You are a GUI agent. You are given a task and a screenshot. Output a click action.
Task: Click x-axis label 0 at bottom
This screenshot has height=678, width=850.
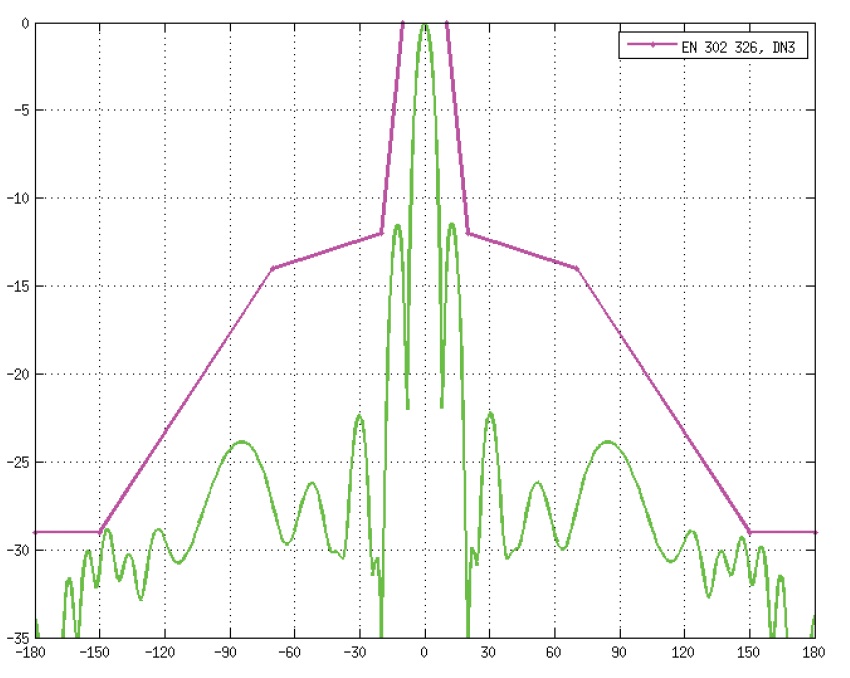click(x=424, y=653)
